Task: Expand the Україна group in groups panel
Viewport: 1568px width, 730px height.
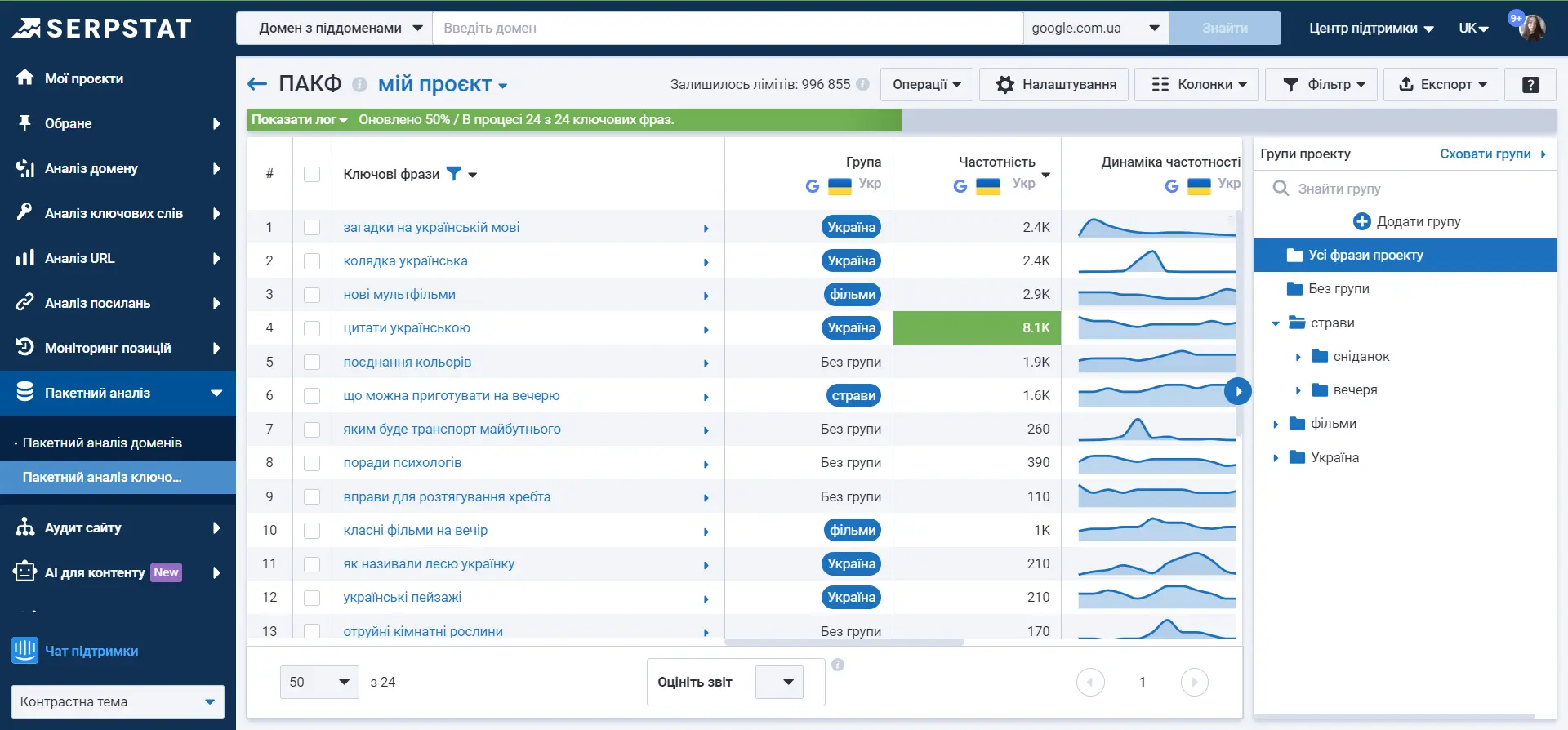Action: point(1276,458)
